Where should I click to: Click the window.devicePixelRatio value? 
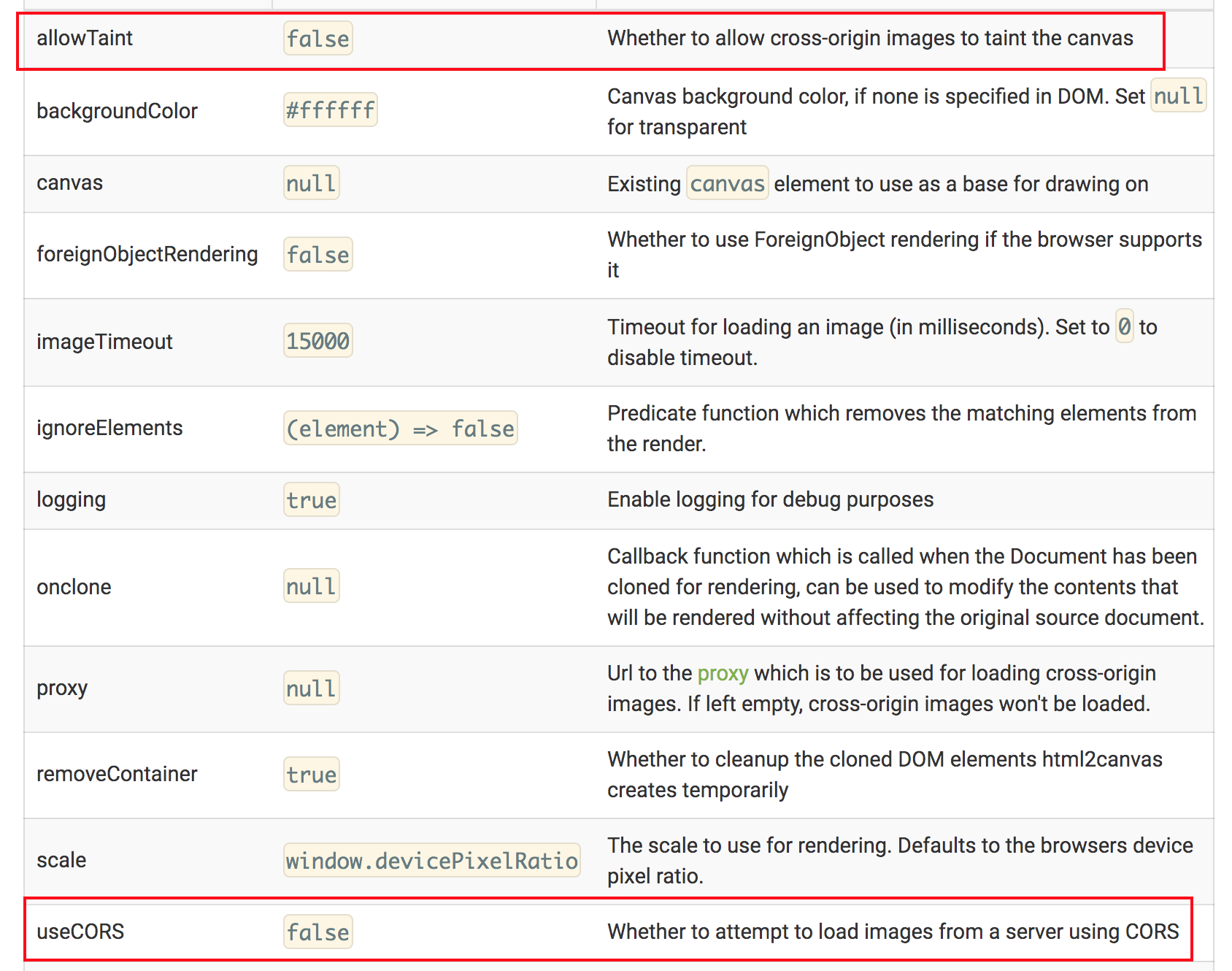[x=432, y=861]
